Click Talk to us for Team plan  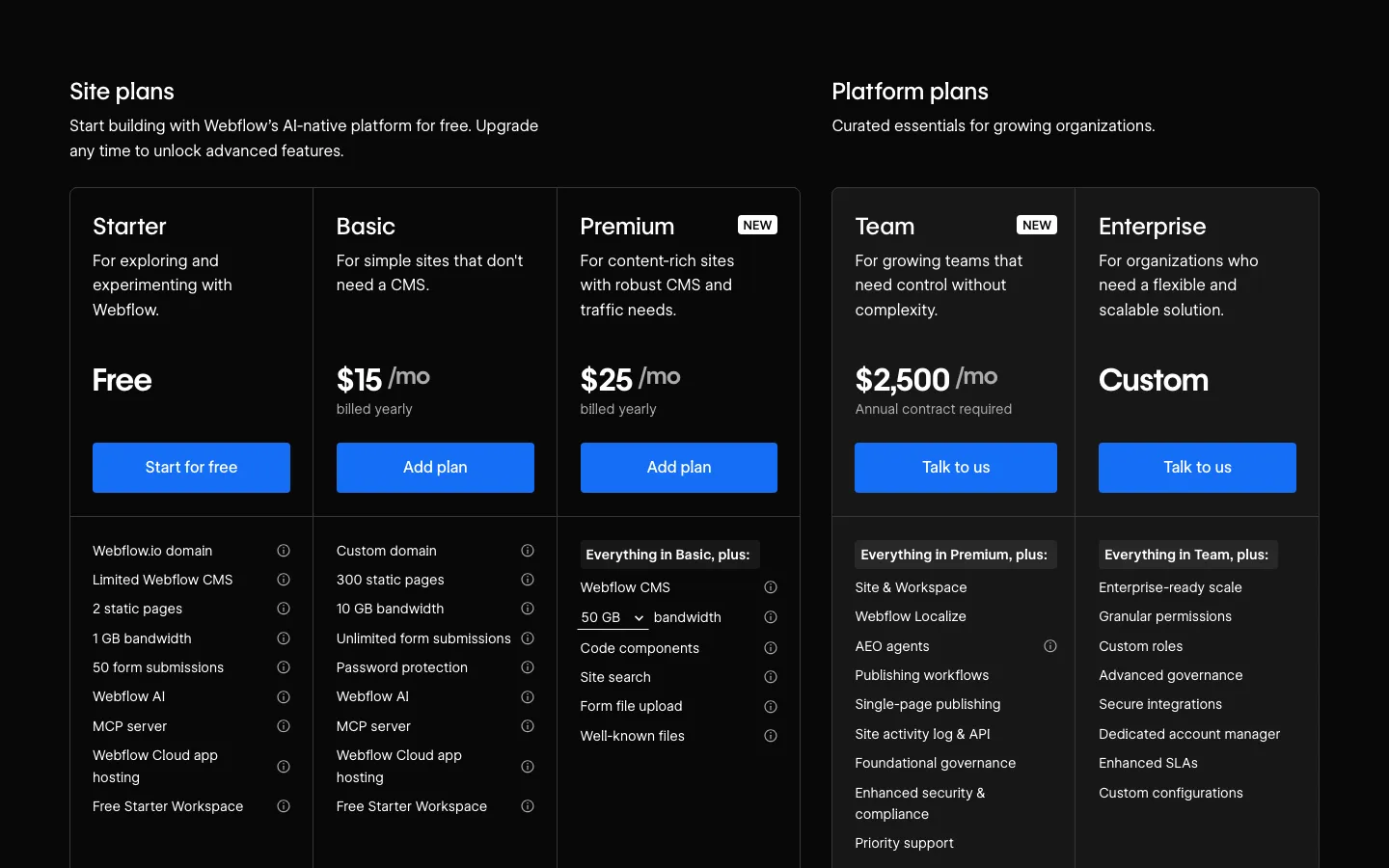point(956,468)
